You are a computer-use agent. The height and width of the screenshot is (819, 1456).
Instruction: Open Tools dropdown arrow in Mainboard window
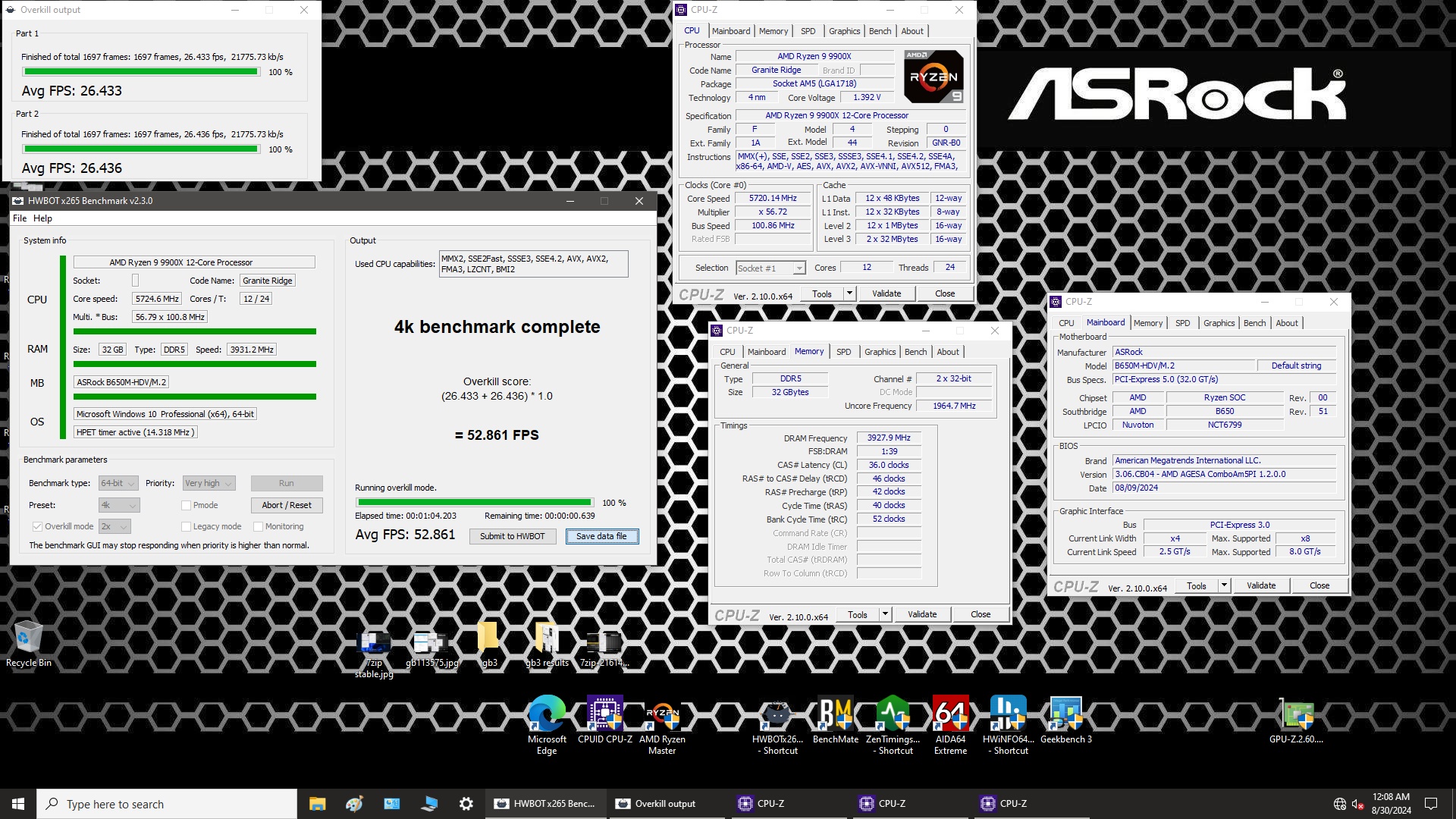tap(1224, 585)
